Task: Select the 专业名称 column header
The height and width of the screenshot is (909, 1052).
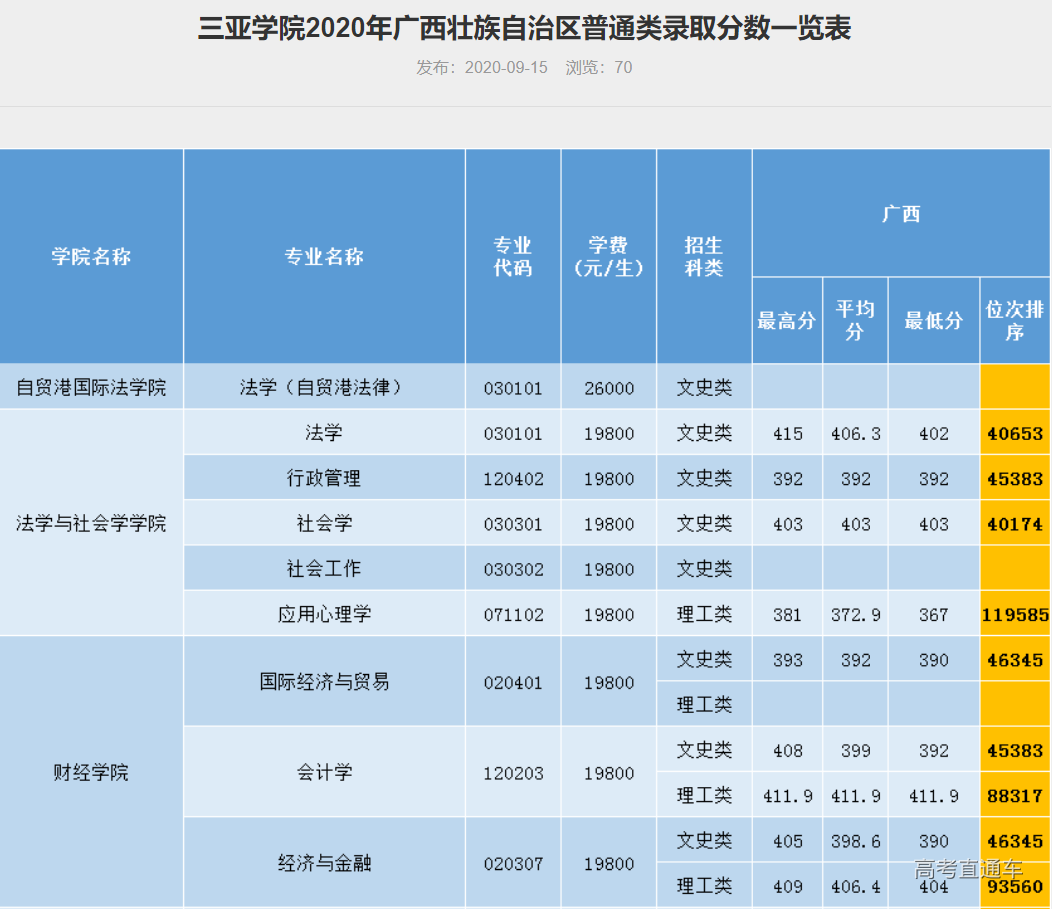Action: click(323, 256)
